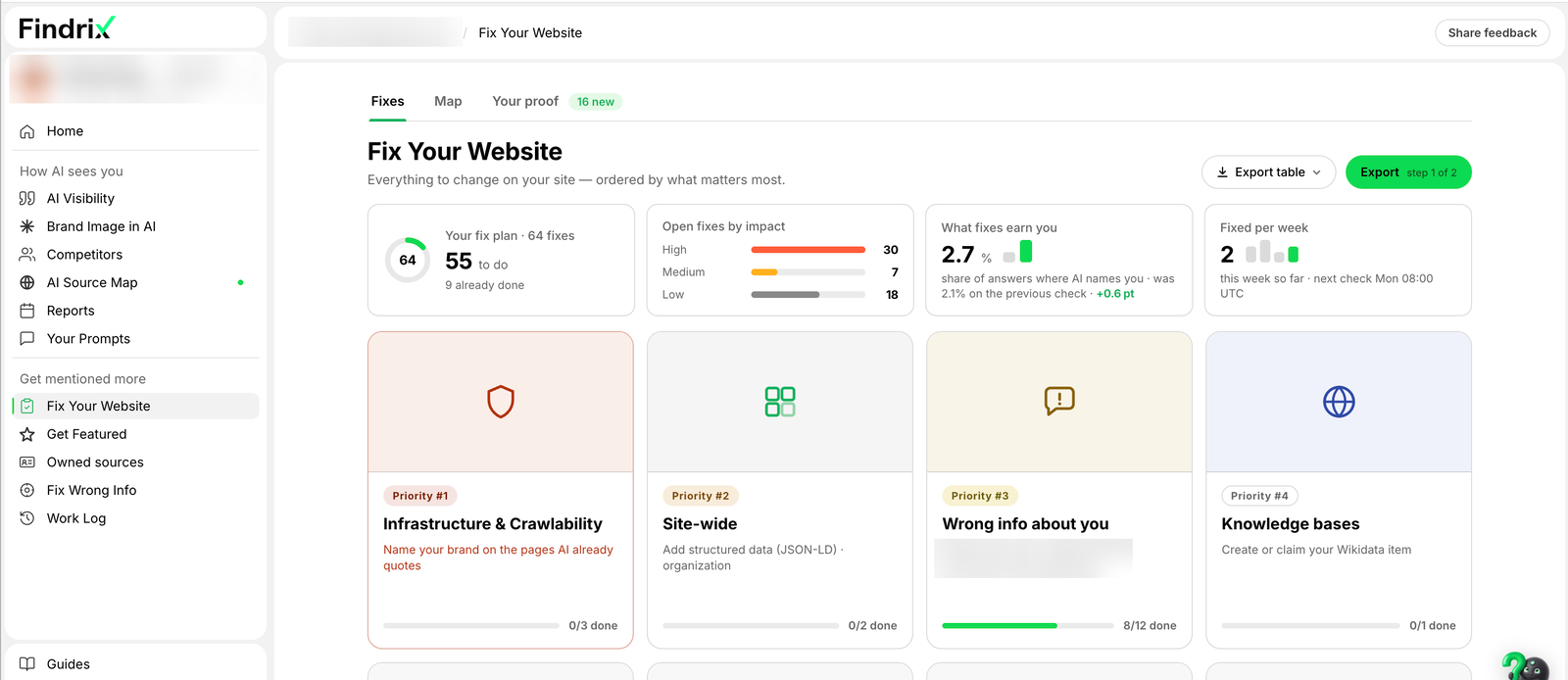Click the Low impact gray bar
The width and height of the screenshot is (1568, 680).
785,295
